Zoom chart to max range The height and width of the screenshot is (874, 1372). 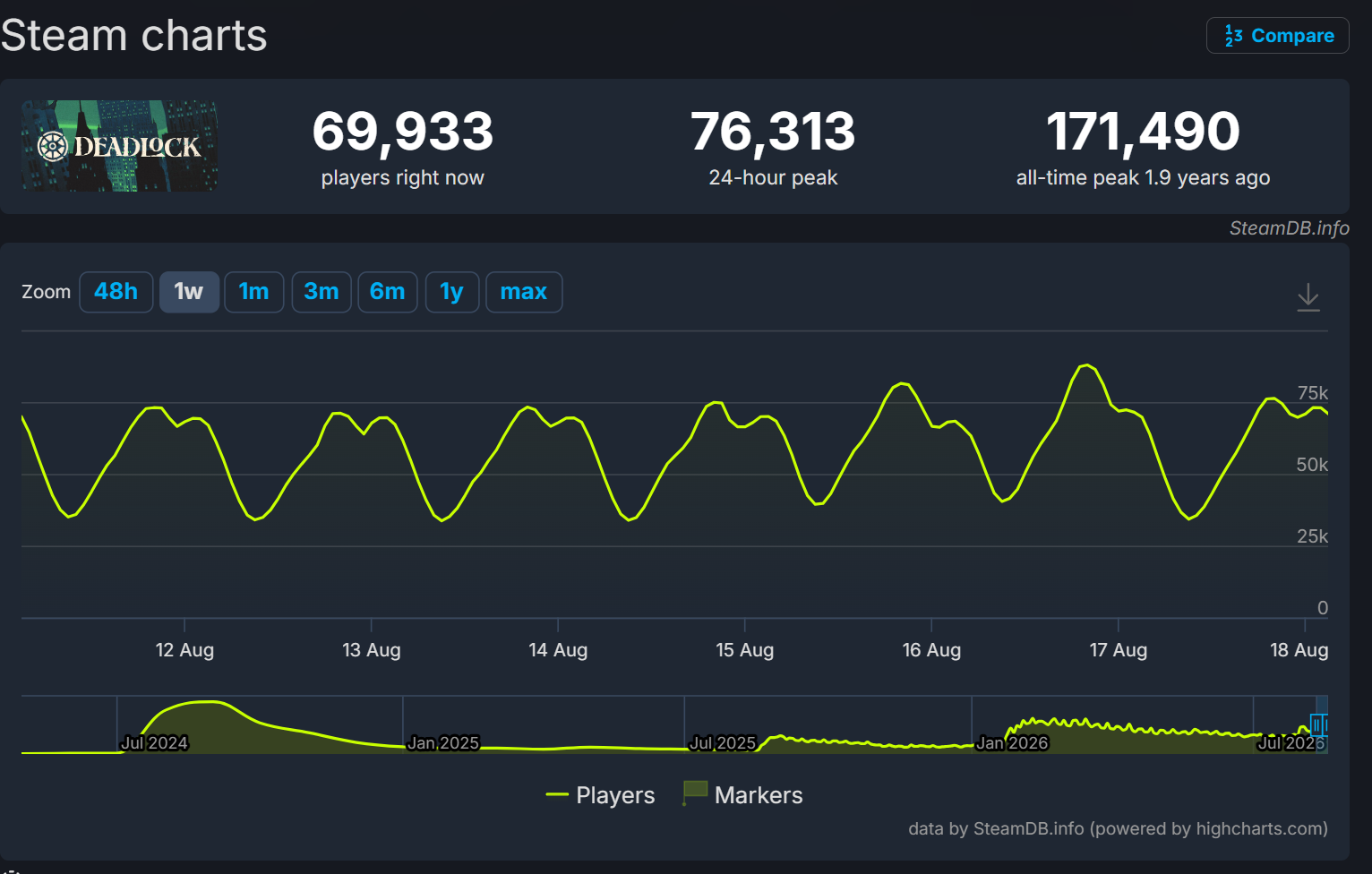[524, 292]
